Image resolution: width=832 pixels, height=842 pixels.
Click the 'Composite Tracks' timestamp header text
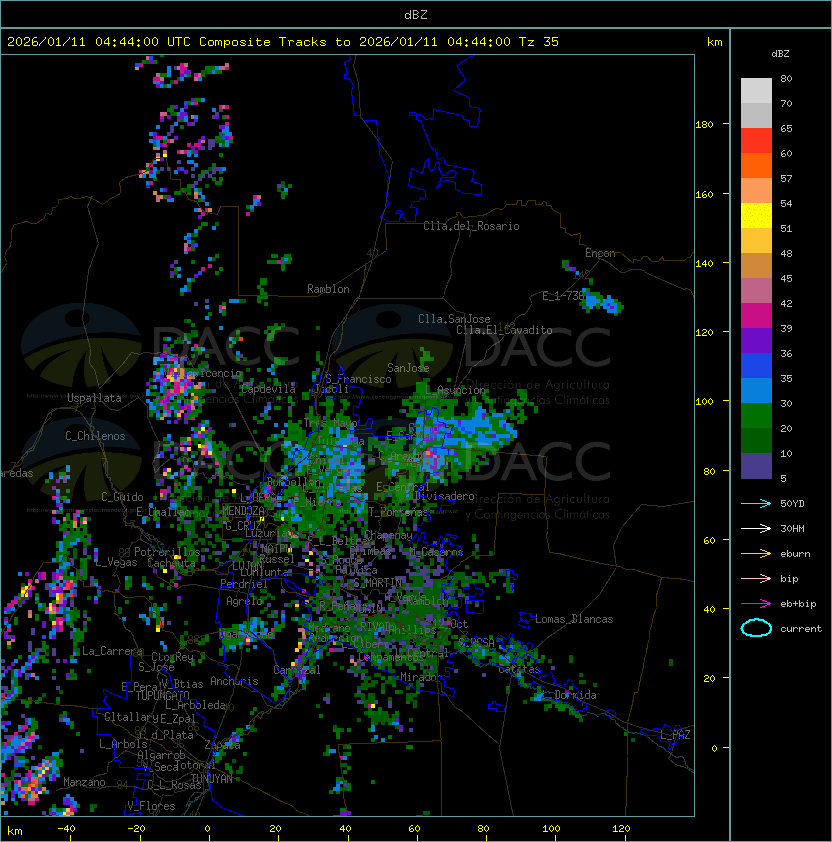pyautogui.click(x=283, y=42)
